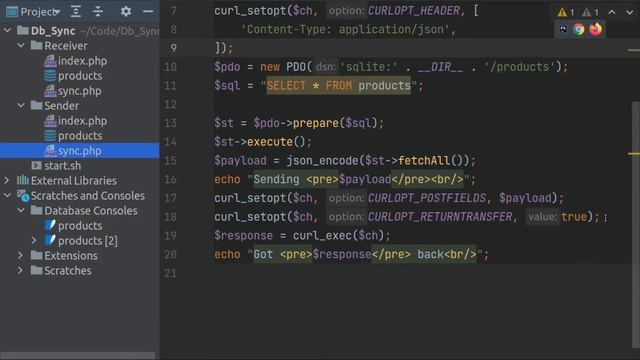Hide the Project tool window

(148, 11)
